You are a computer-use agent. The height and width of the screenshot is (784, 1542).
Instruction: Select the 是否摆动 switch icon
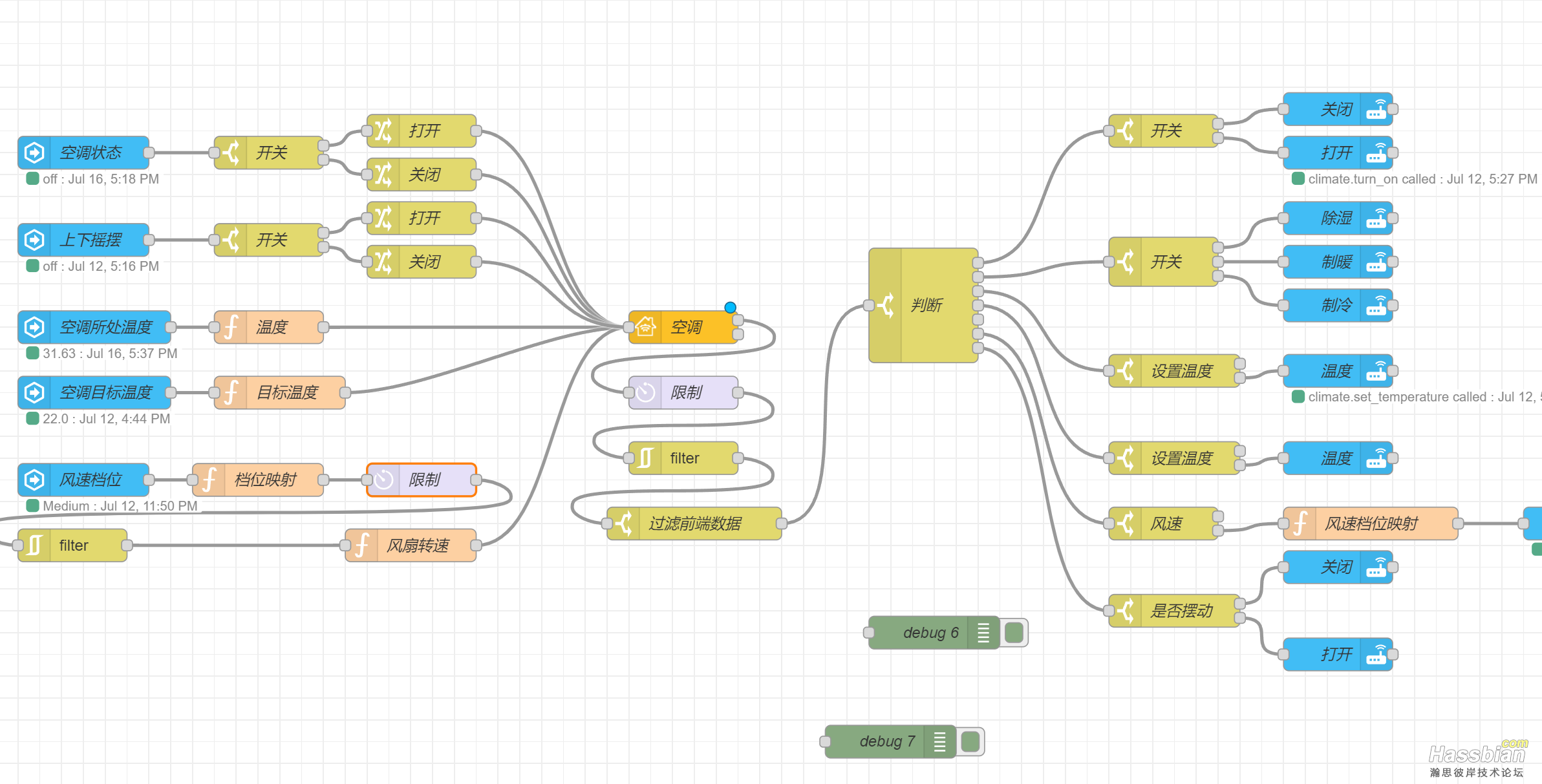[x=1125, y=611]
